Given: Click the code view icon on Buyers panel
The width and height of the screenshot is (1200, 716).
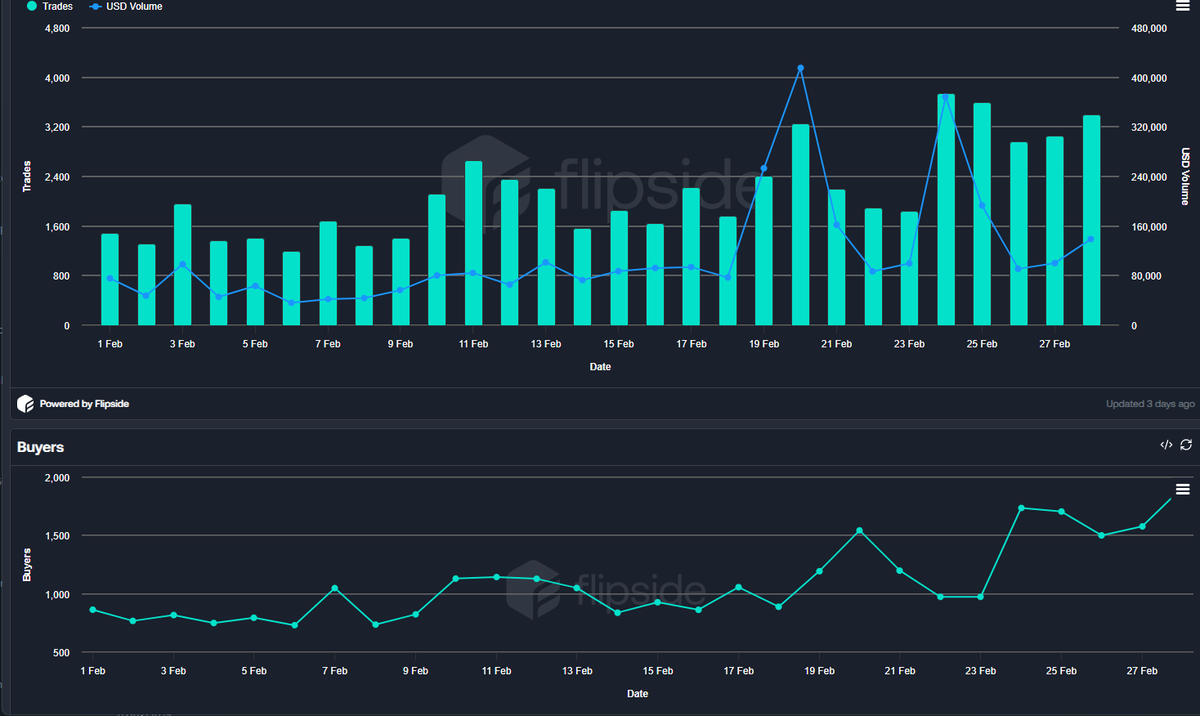Looking at the screenshot, I should tap(1166, 445).
